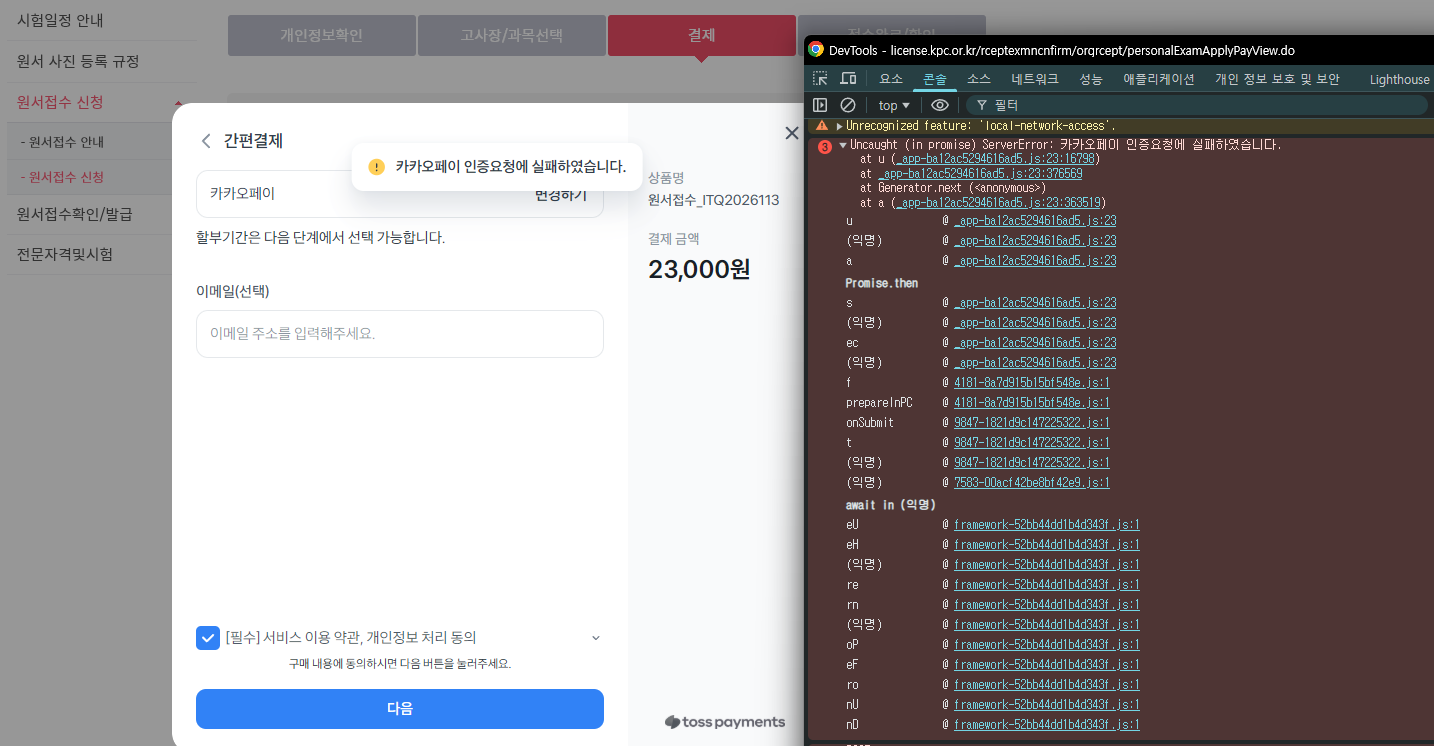Click the blue 다음 button

tap(400, 709)
